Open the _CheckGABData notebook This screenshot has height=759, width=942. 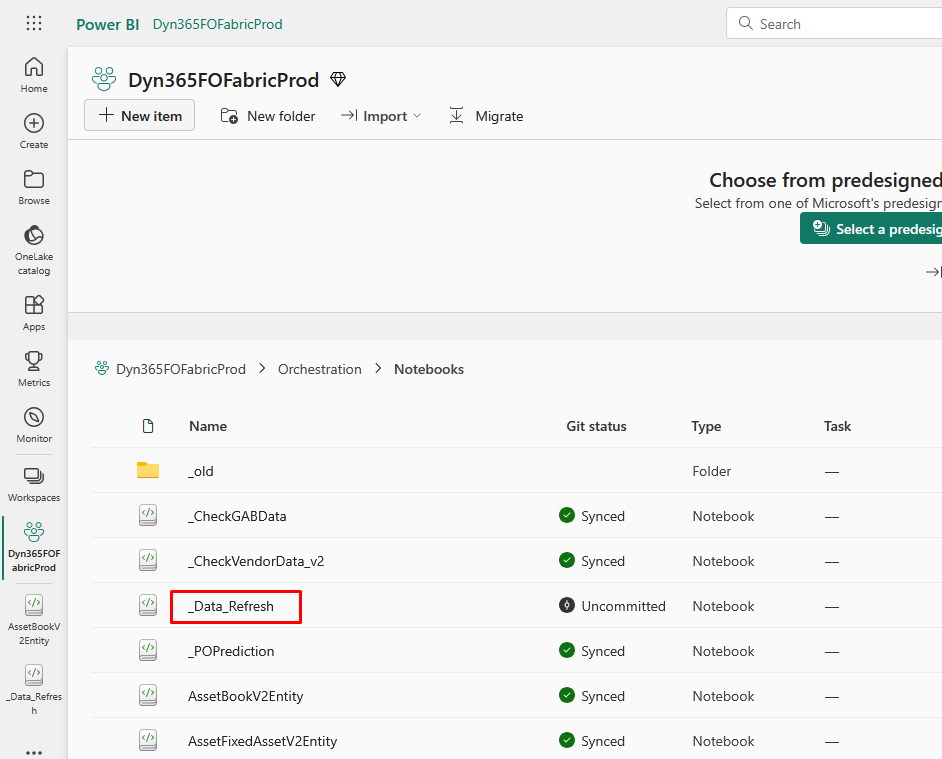(x=237, y=516)
